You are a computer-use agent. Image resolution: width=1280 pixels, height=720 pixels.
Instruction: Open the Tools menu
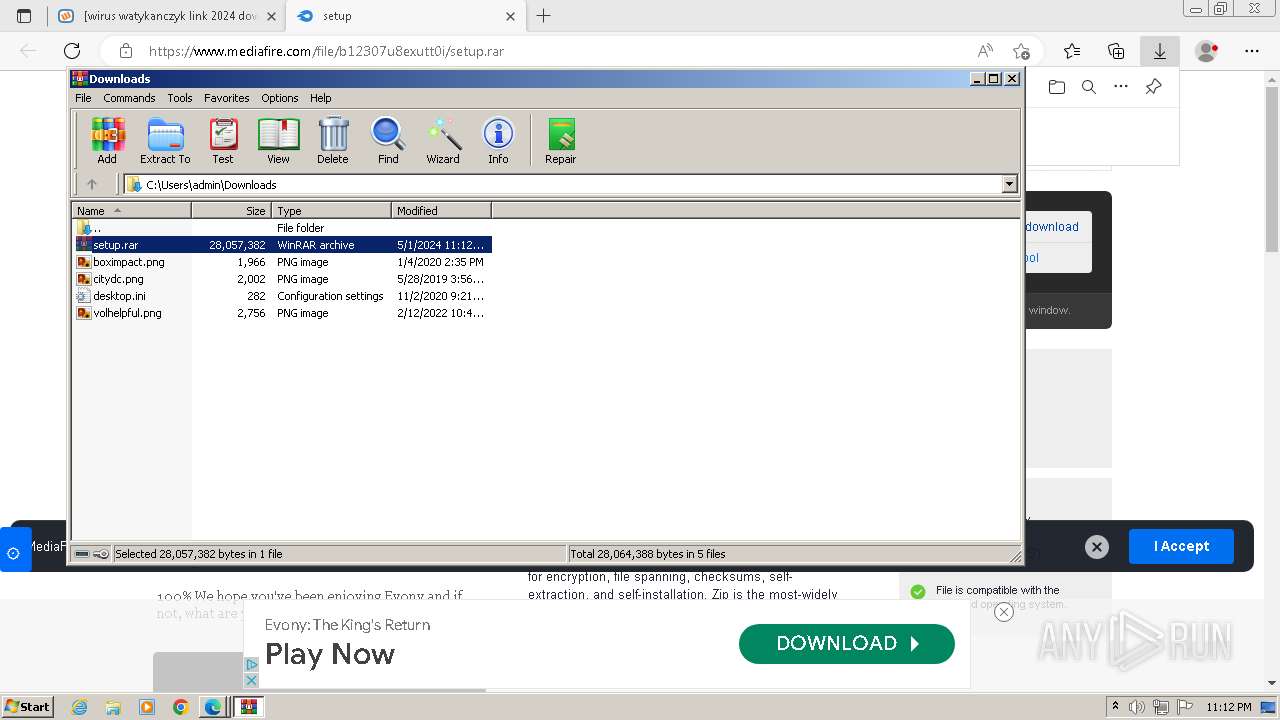(x=180, y=98)
